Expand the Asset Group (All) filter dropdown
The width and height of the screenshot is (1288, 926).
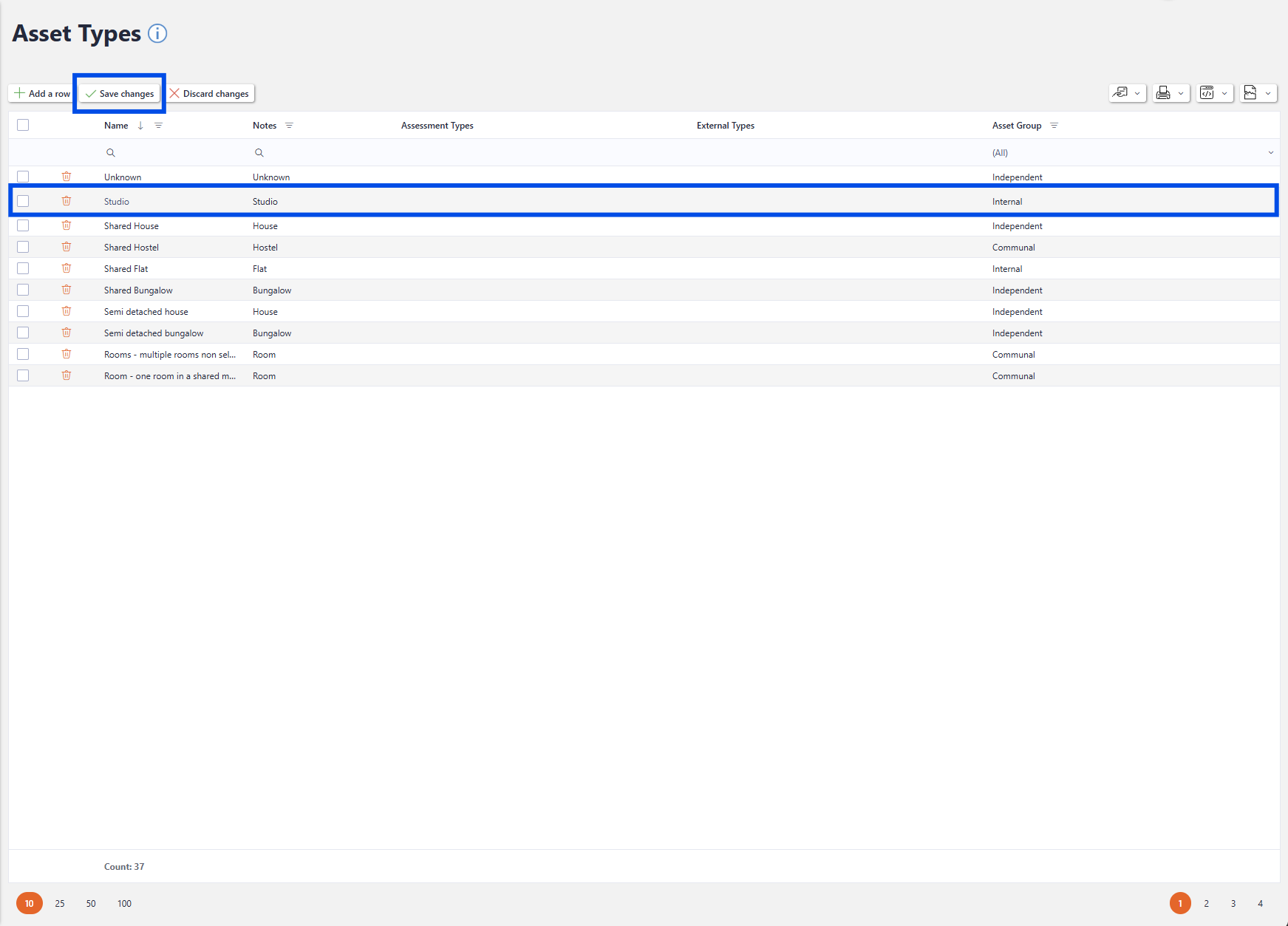[x=1270, y=153]
